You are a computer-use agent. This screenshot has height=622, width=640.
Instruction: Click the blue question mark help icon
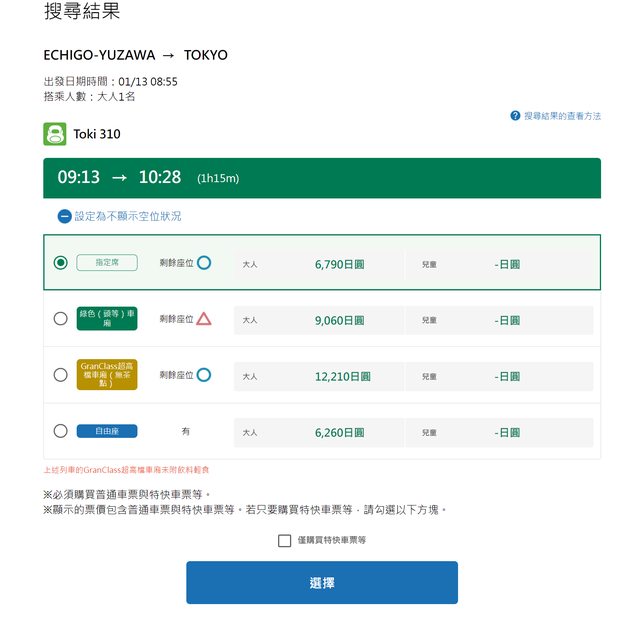tap(515, 116)
